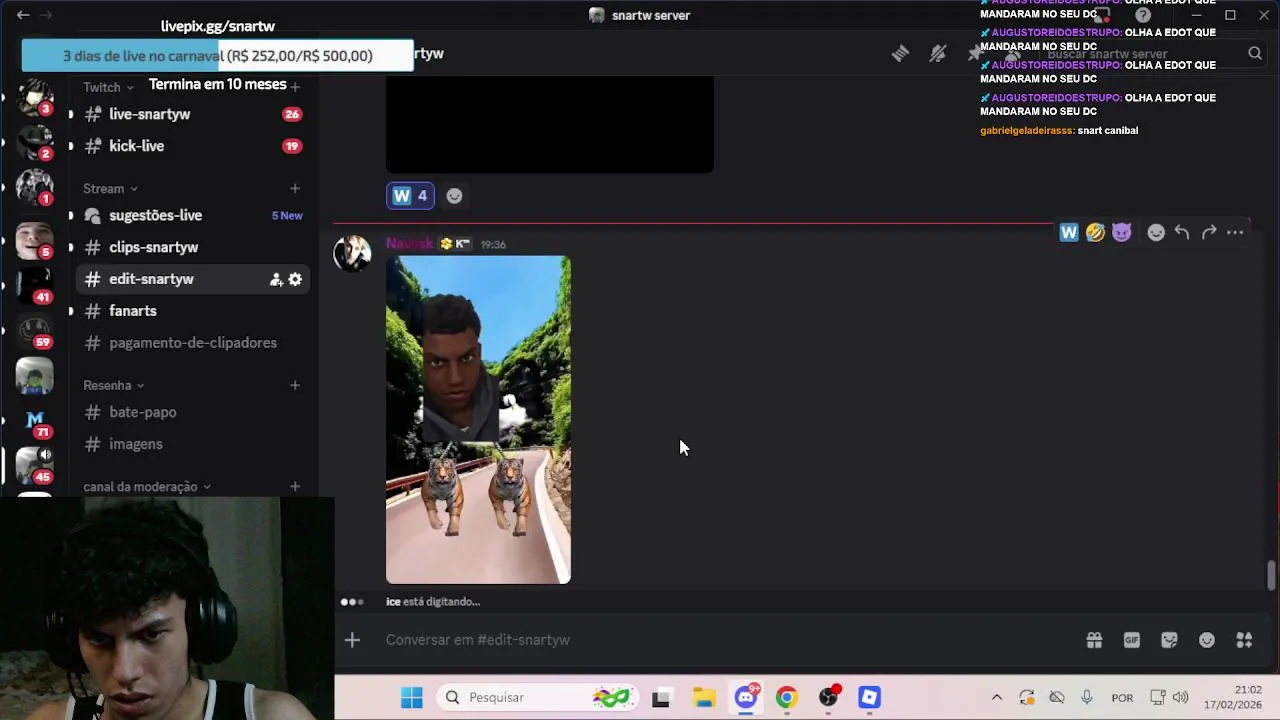1280x720 pixels.
Task: Click the message author avatar
Action: pyautogui.click(x=352, y=253)
